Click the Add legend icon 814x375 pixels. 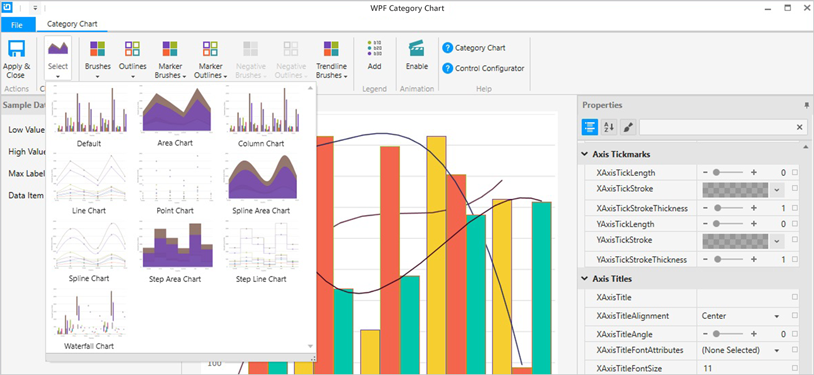(374, 49)
